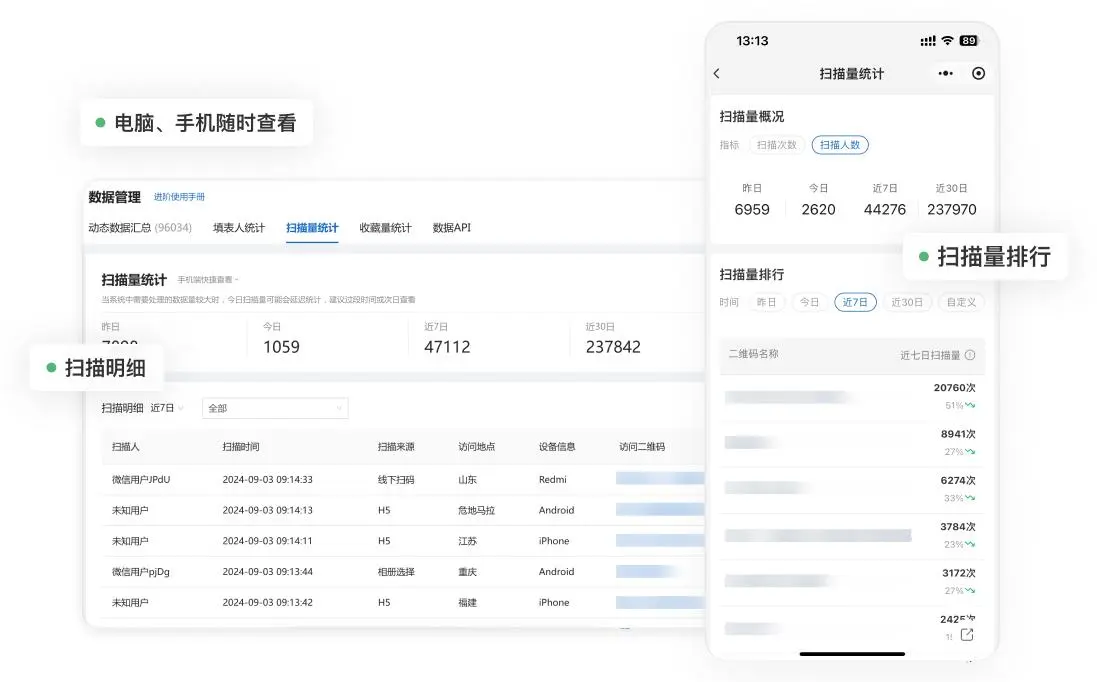This screenshot has width=1097, height=682.
Task: Expand 手机端快捷查看 dropdown
Action: [208, 280]
